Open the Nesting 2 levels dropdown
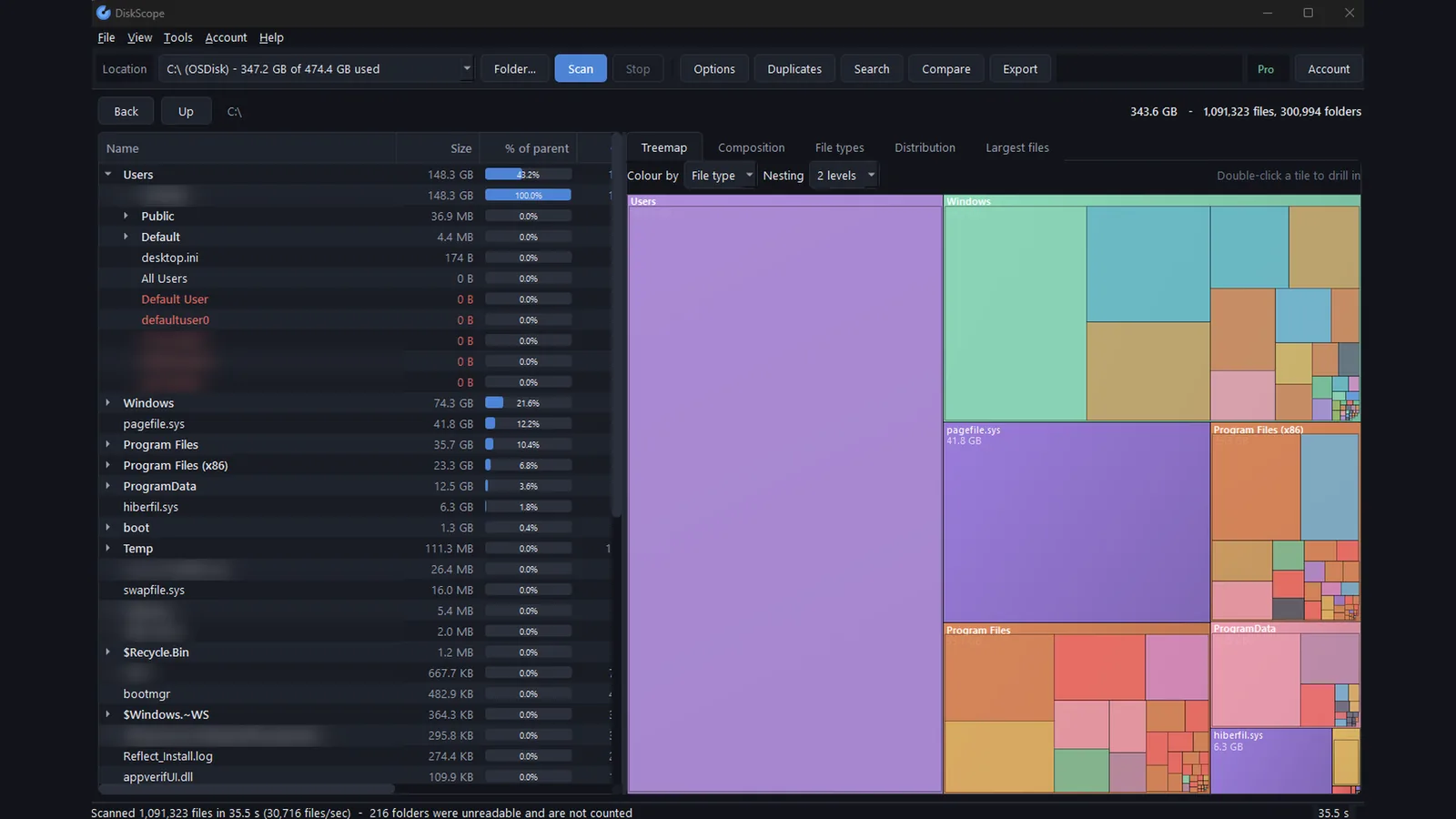 [x=844, y=176]
